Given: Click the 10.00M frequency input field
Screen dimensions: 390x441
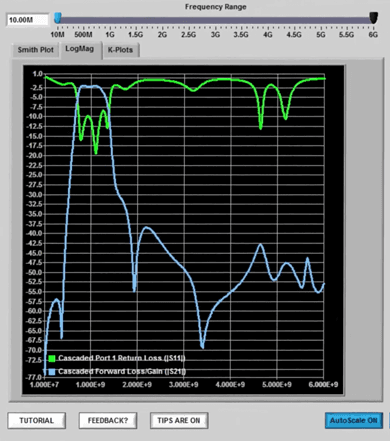Looking at the screenshot, I should [27, 20].
